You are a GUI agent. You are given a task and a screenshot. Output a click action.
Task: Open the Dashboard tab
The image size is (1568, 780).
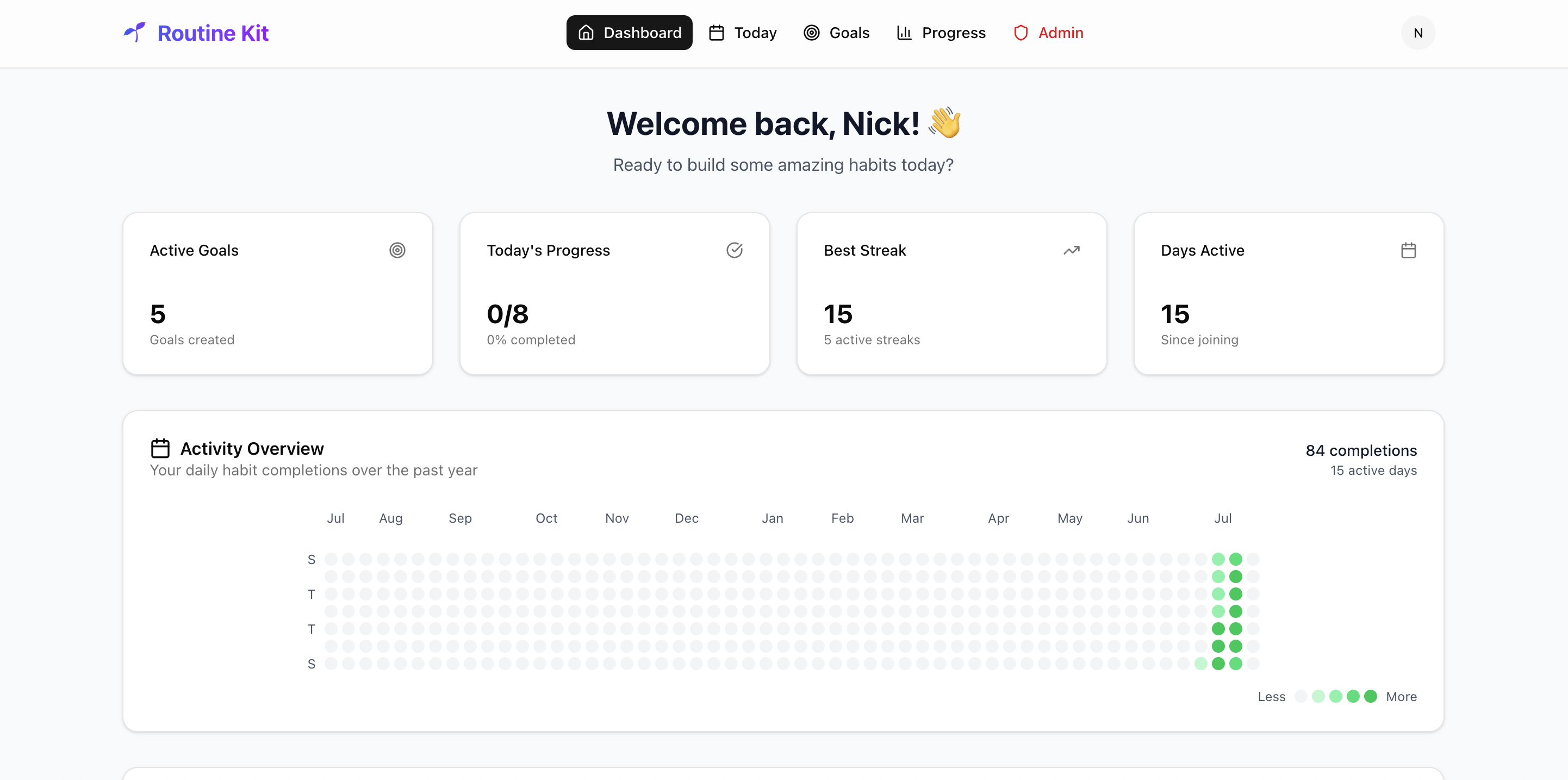click(629, 33)
